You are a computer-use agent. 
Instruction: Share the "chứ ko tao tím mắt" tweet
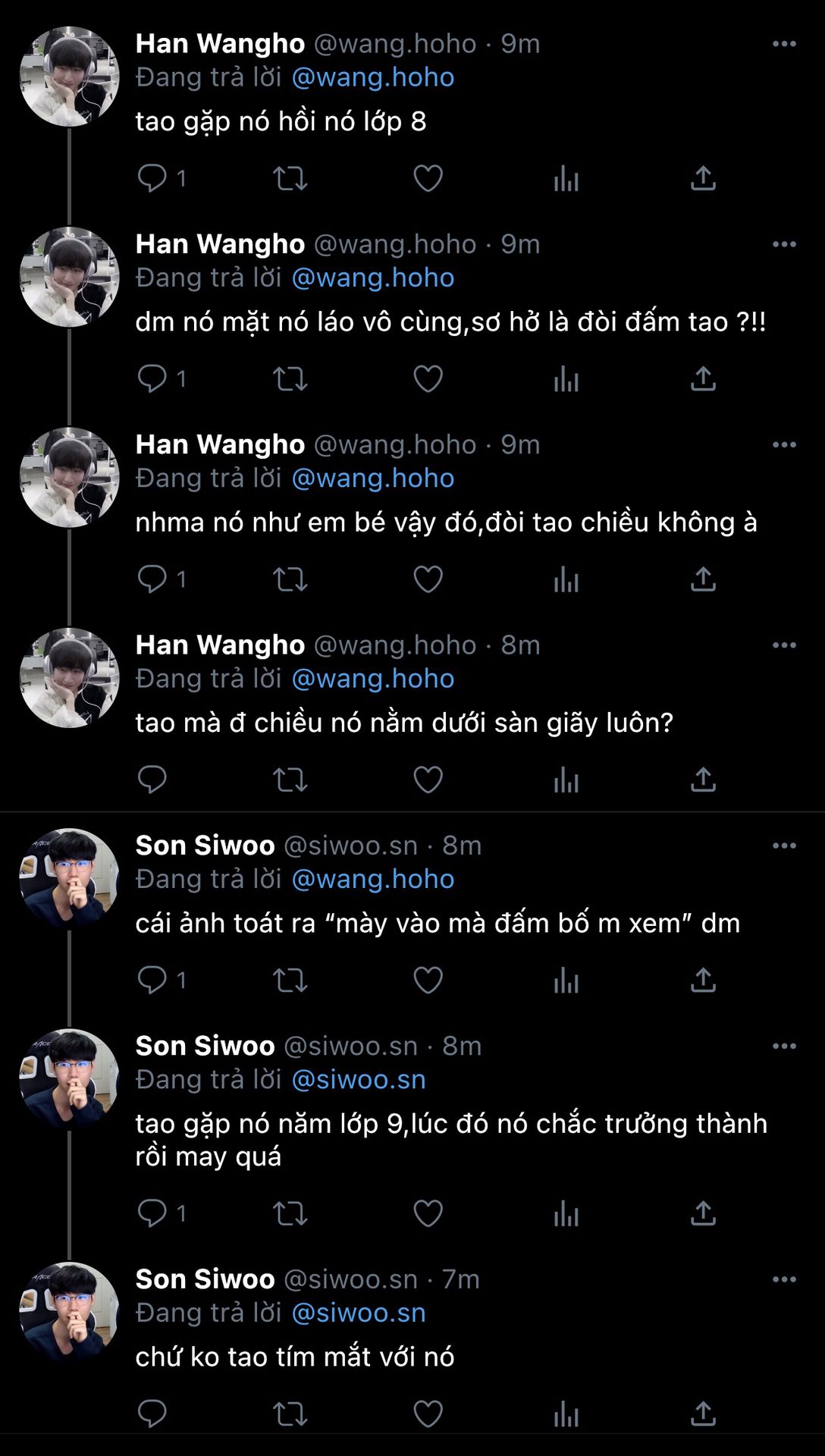click(703, 1414)
